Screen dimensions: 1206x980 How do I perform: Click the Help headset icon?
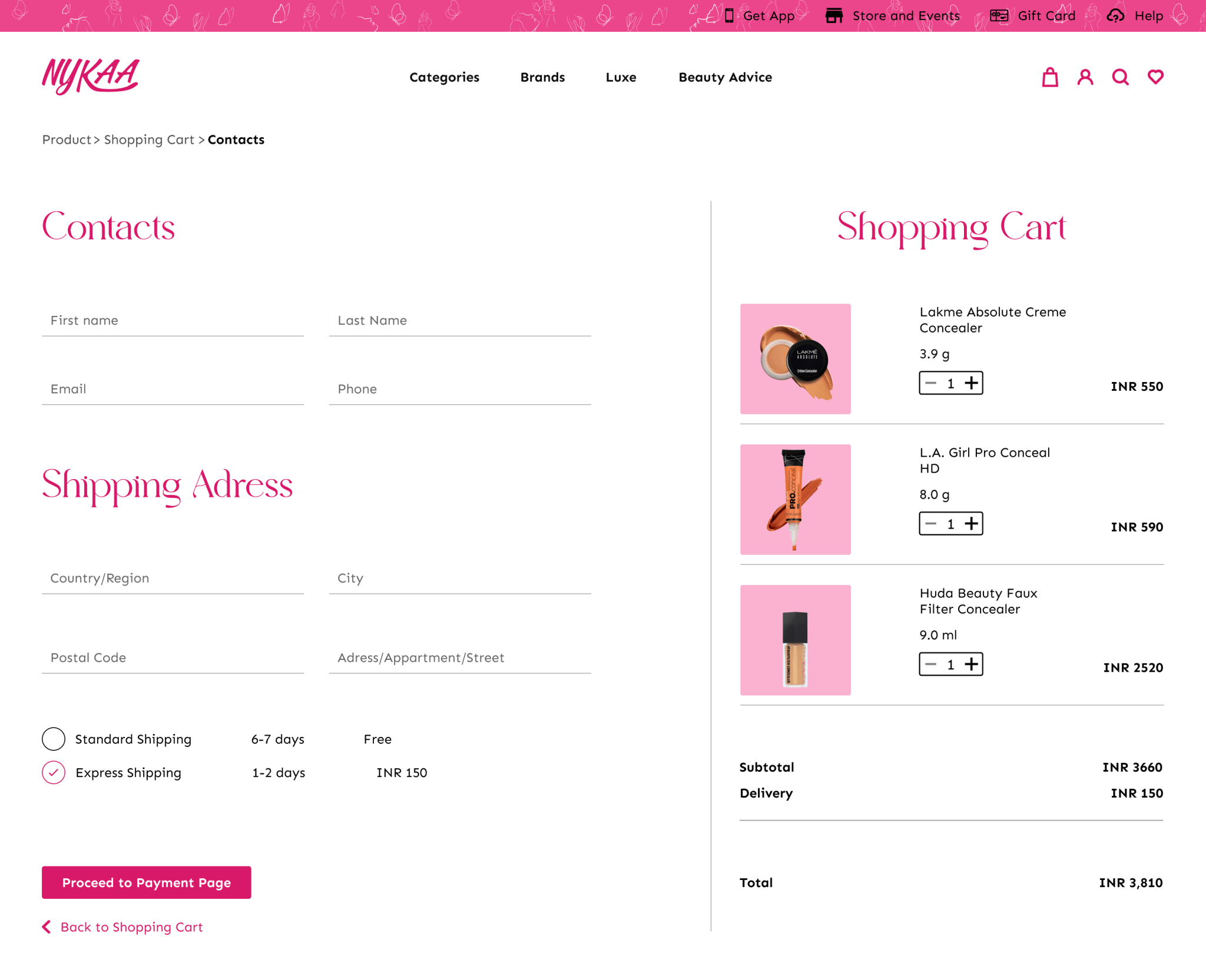1115,16
